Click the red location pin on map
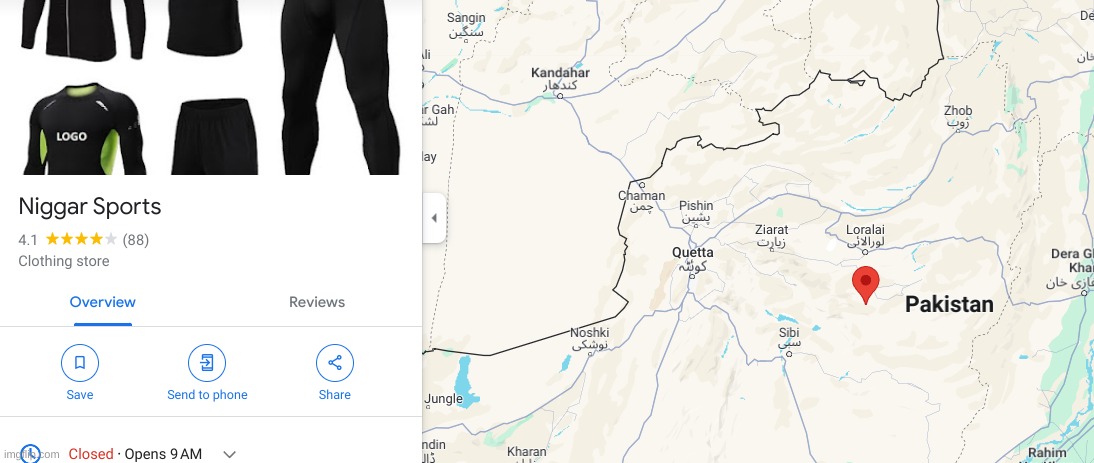 [x=866, y=285]
